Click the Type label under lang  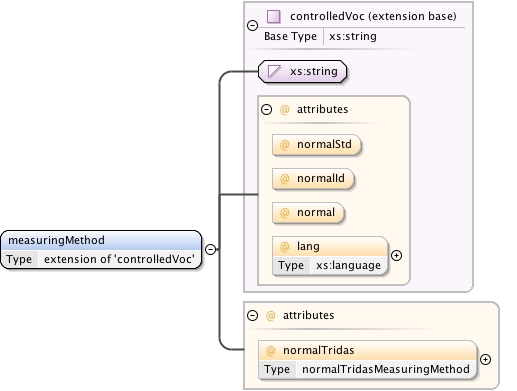click(x=291, y=266)
